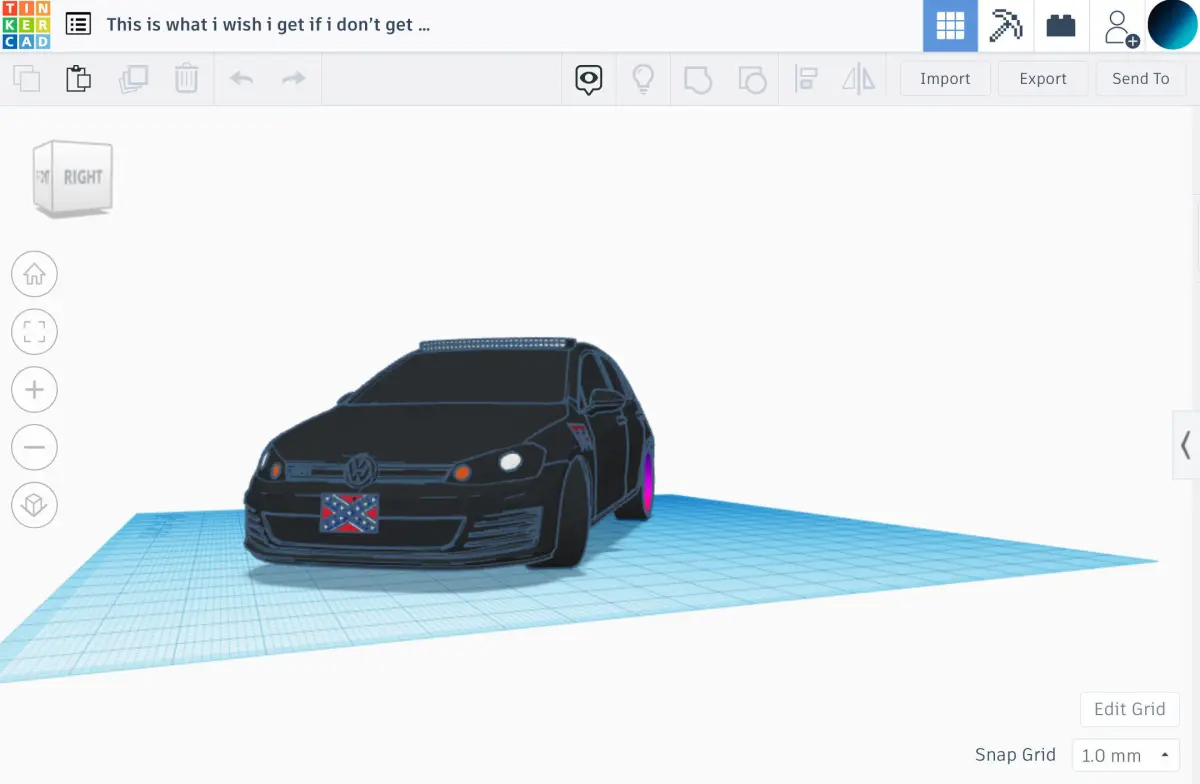Click the Redo arrow

293,79
